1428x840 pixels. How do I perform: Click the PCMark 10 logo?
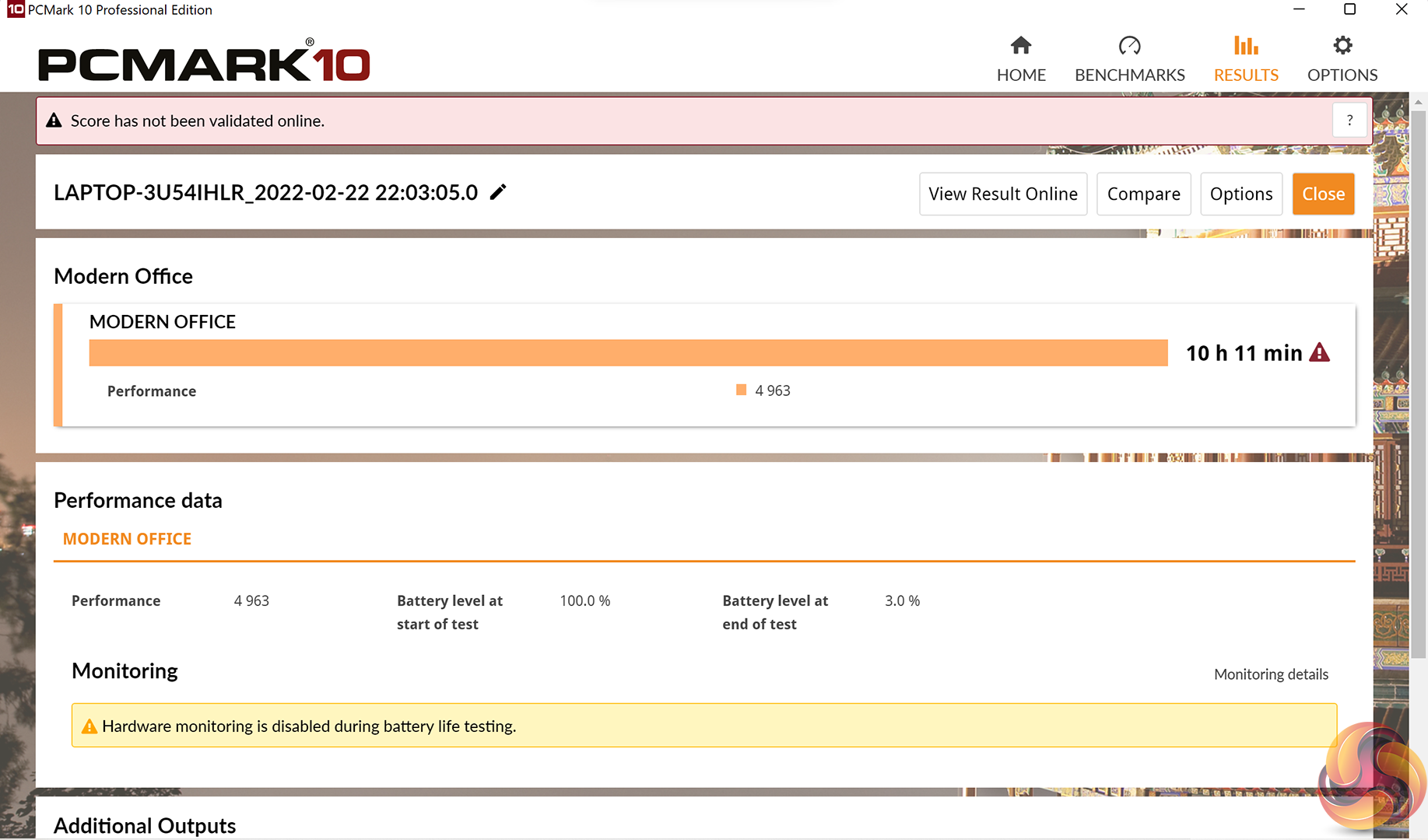pyautogui.click(x=204, y=61)
